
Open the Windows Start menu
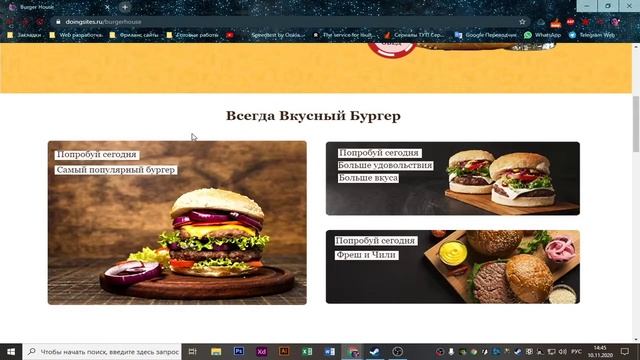tap(11, 351)
